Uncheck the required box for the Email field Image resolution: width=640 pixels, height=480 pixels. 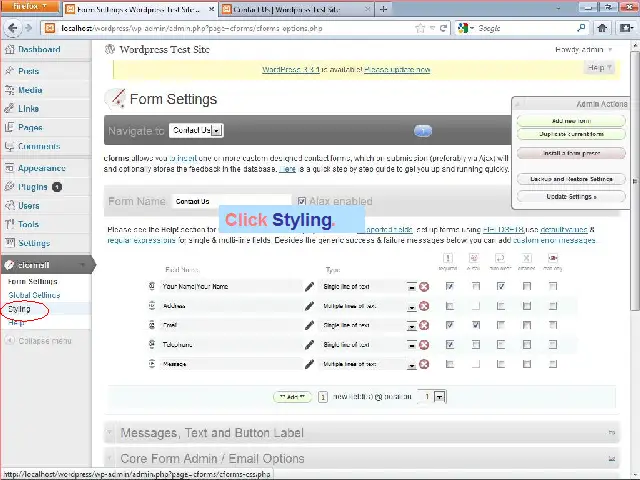[450, 325]
